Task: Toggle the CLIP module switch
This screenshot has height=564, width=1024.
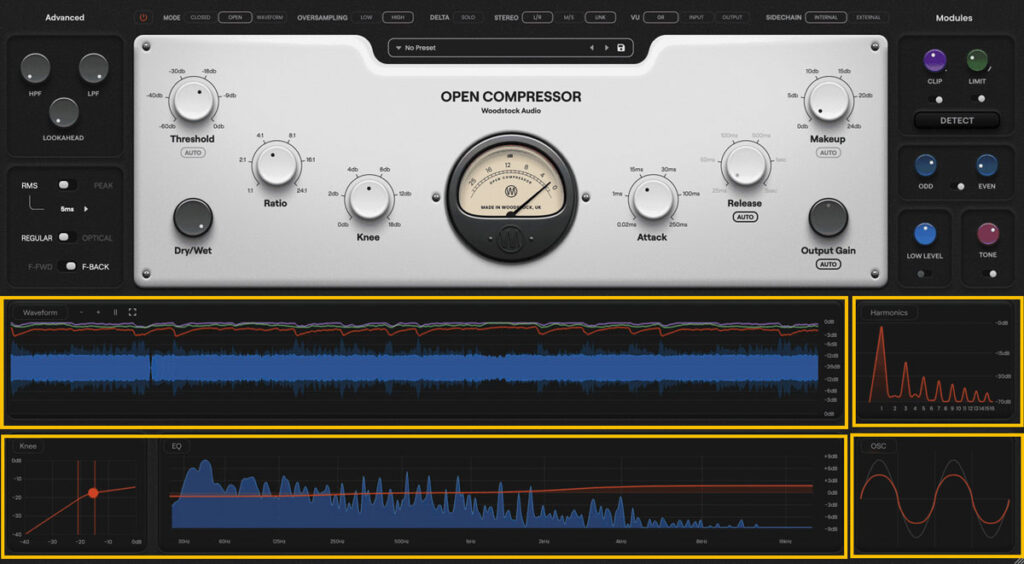Action: pos(935,99)
